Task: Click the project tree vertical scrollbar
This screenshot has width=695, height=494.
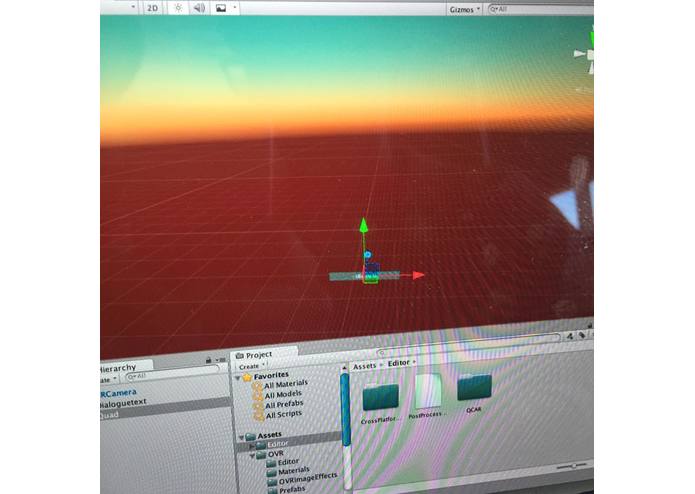Action: 345,410
